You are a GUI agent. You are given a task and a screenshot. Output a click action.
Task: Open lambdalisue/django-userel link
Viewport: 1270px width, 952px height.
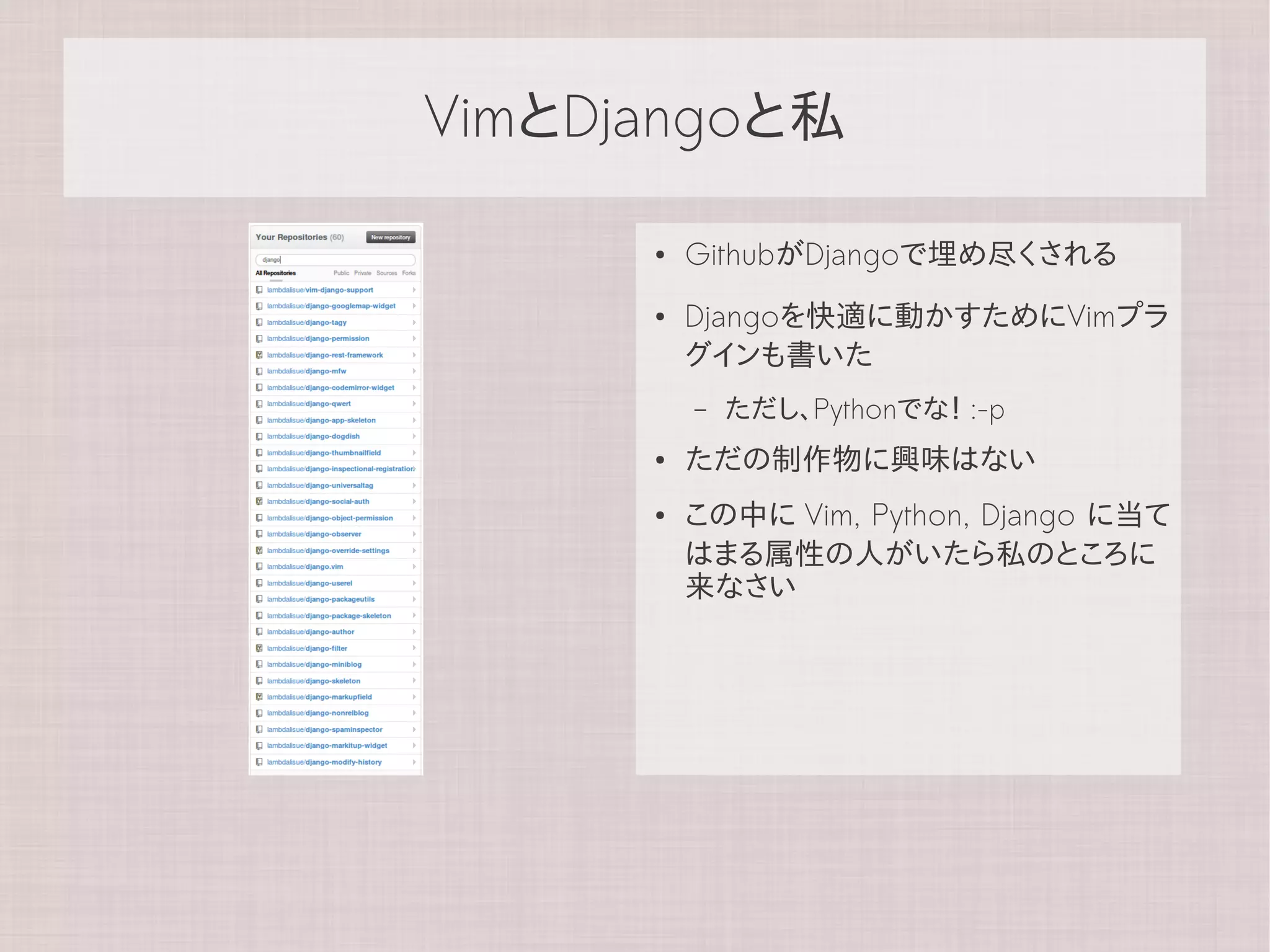309,583
